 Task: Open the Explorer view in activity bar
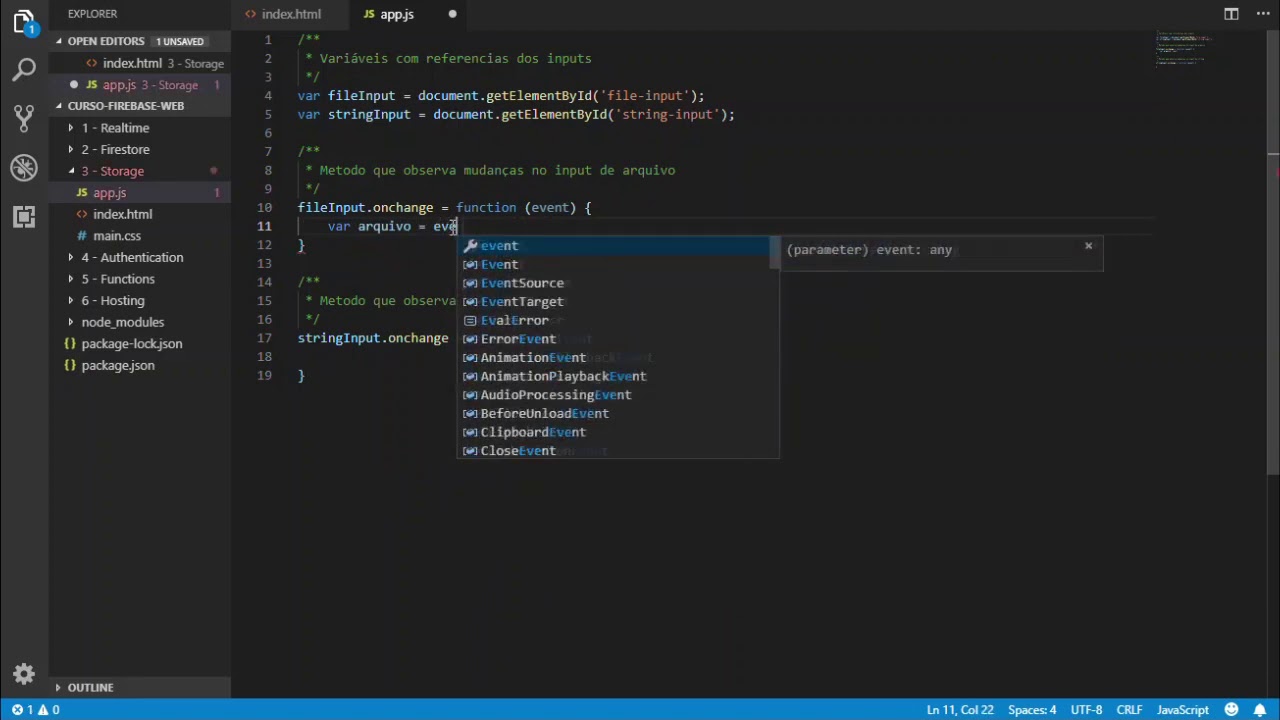(24, 22)
